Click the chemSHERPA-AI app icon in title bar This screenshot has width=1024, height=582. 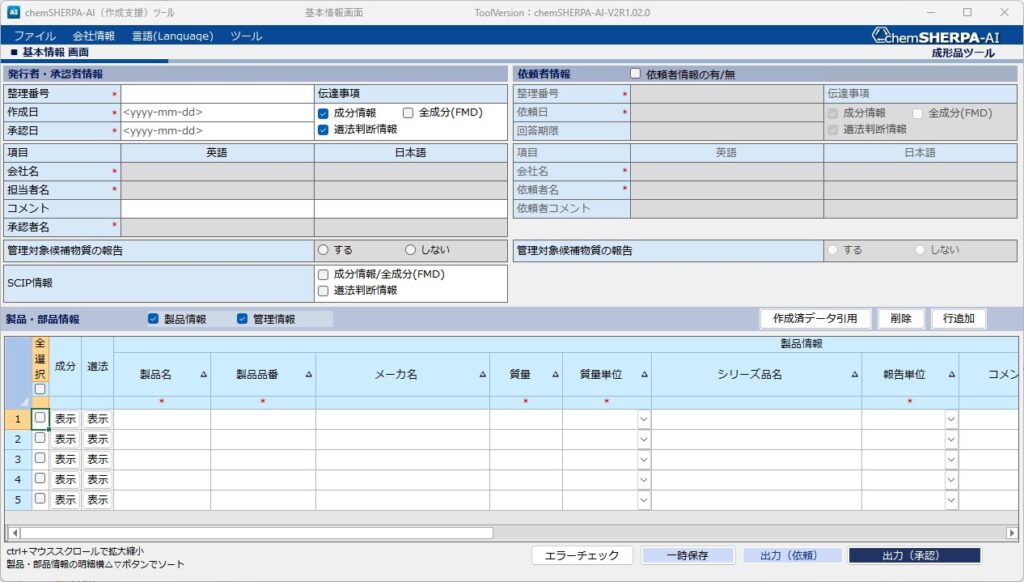(12, 12)
